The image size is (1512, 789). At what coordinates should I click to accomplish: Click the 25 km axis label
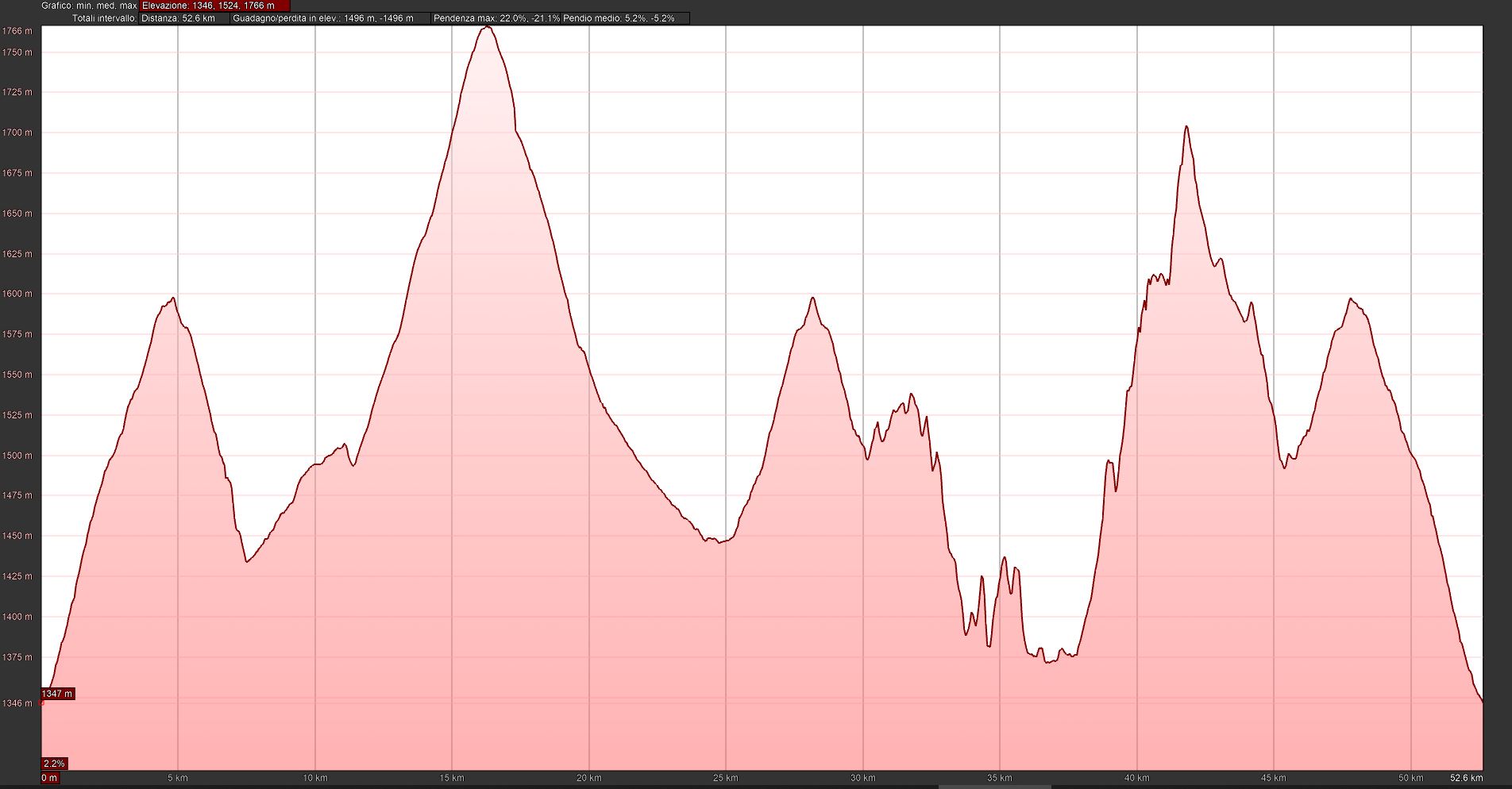click(x=725, y=778)
